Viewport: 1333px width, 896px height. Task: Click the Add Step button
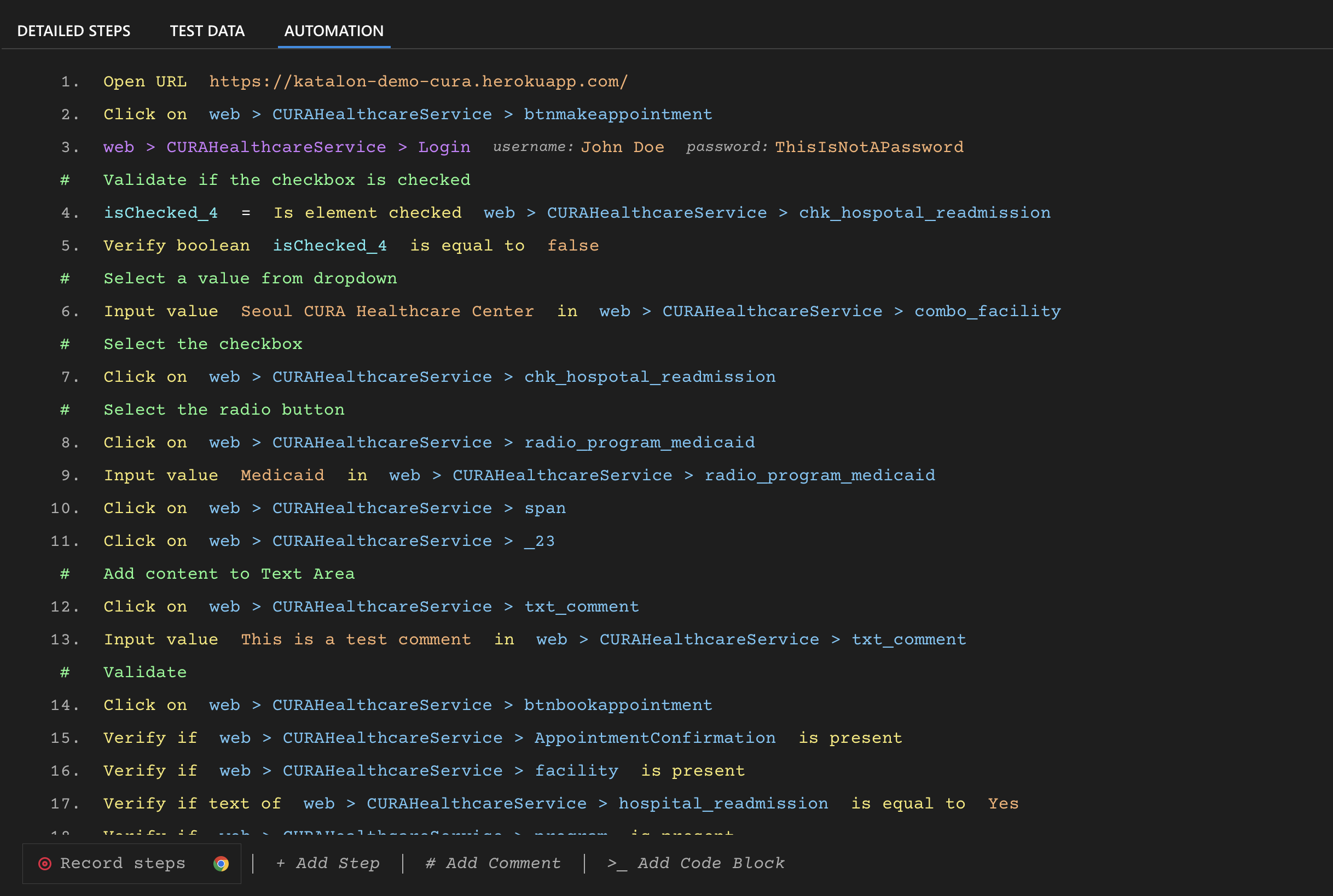pos(328,863)
